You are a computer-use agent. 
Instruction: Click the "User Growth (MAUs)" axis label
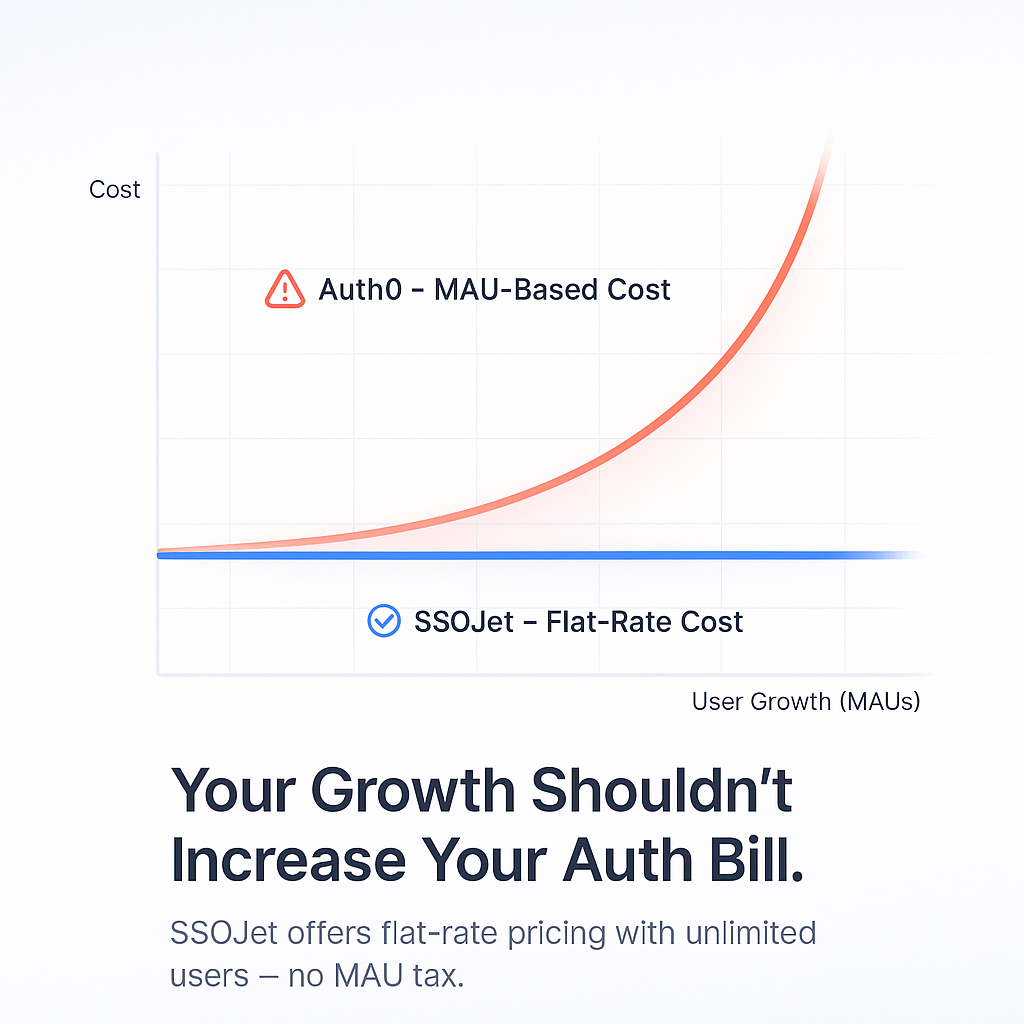coord(805,701)
